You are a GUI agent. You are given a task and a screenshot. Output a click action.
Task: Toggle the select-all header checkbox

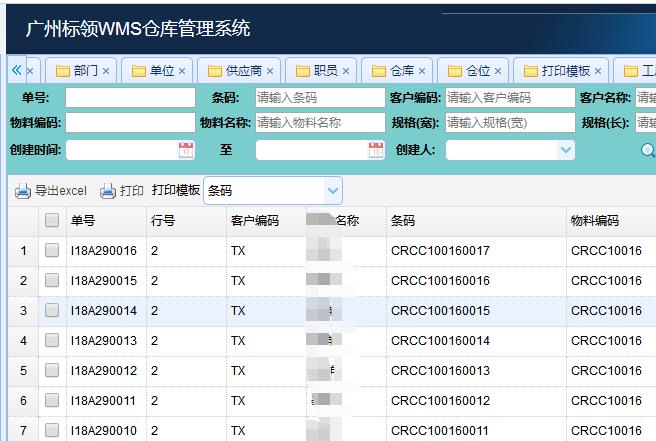52,221
